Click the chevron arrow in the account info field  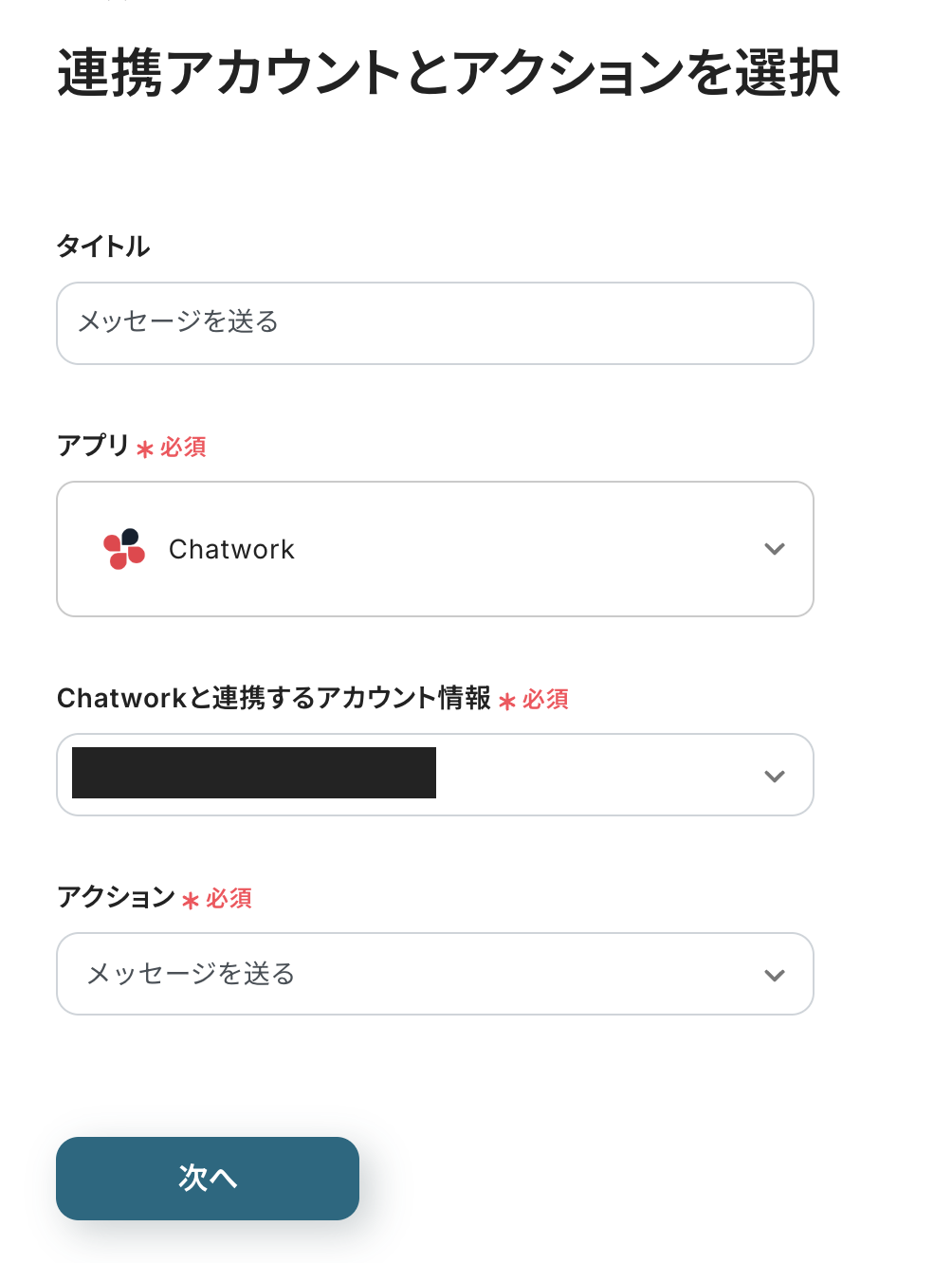coord(775,776)
